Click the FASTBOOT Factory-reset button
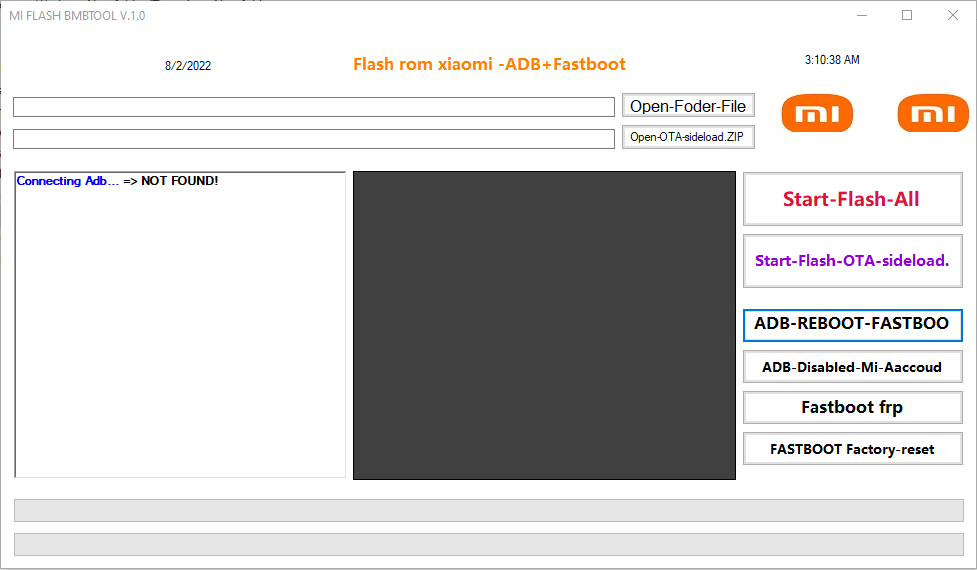The image size is (977, 570). [x=852, y=449]
